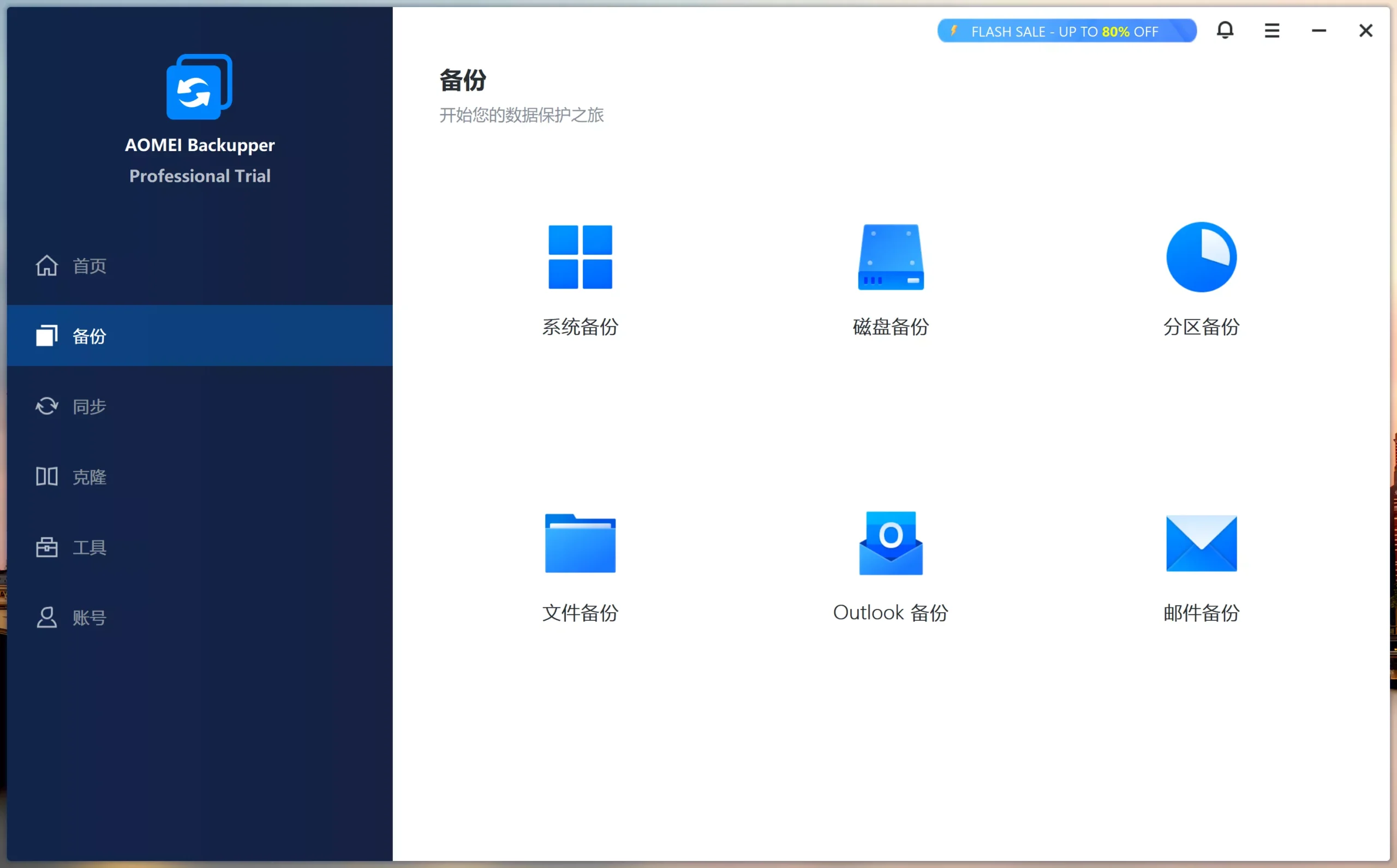This screenshot has width=1397, height=868.
Task: Select the 系统备份 (System Backup) icon
Action: point(580,282)
